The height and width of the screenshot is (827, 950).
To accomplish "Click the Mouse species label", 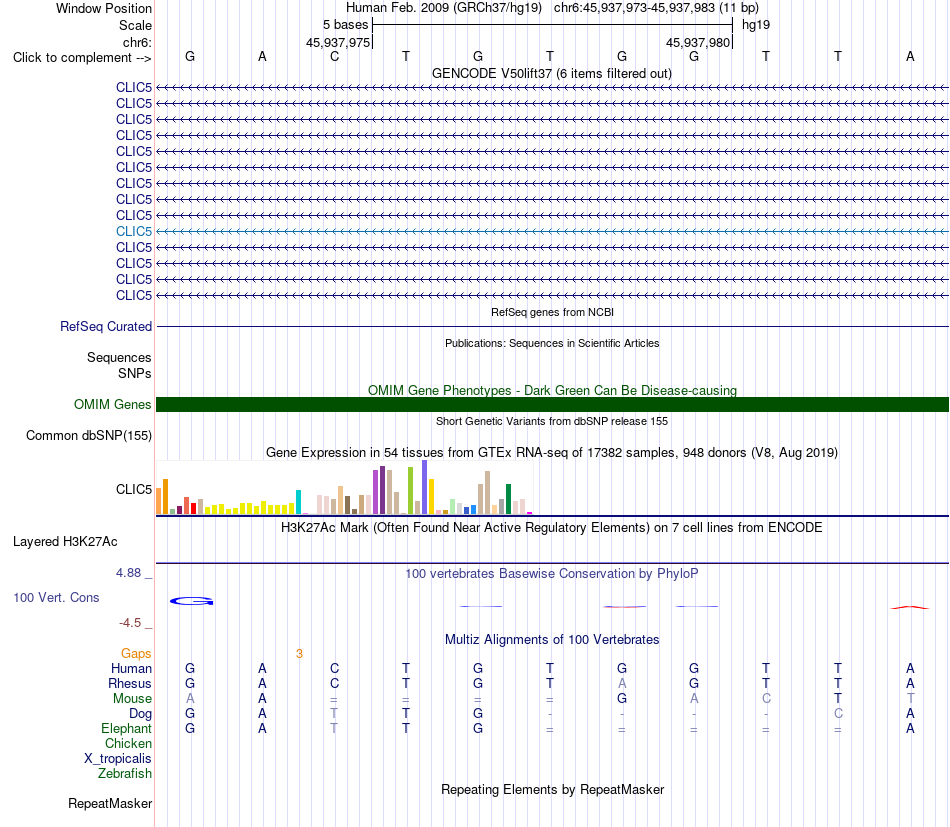I will tap(132, 699).
